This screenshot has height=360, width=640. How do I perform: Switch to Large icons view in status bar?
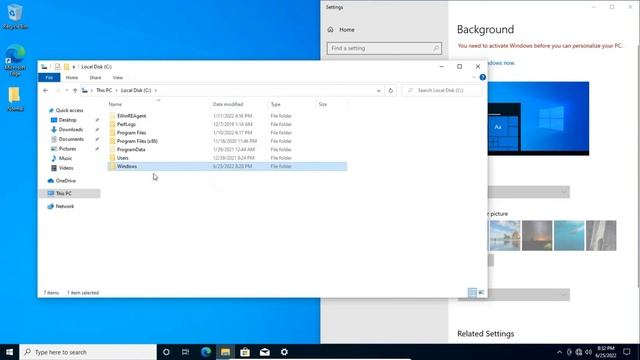pos(481,292)
